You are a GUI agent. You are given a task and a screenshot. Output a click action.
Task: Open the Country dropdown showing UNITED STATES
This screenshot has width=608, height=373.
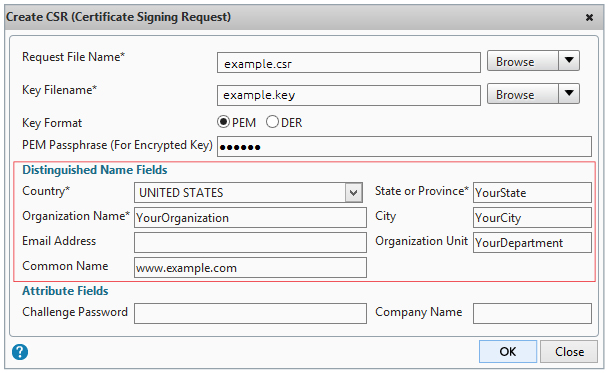click(249, 193)
